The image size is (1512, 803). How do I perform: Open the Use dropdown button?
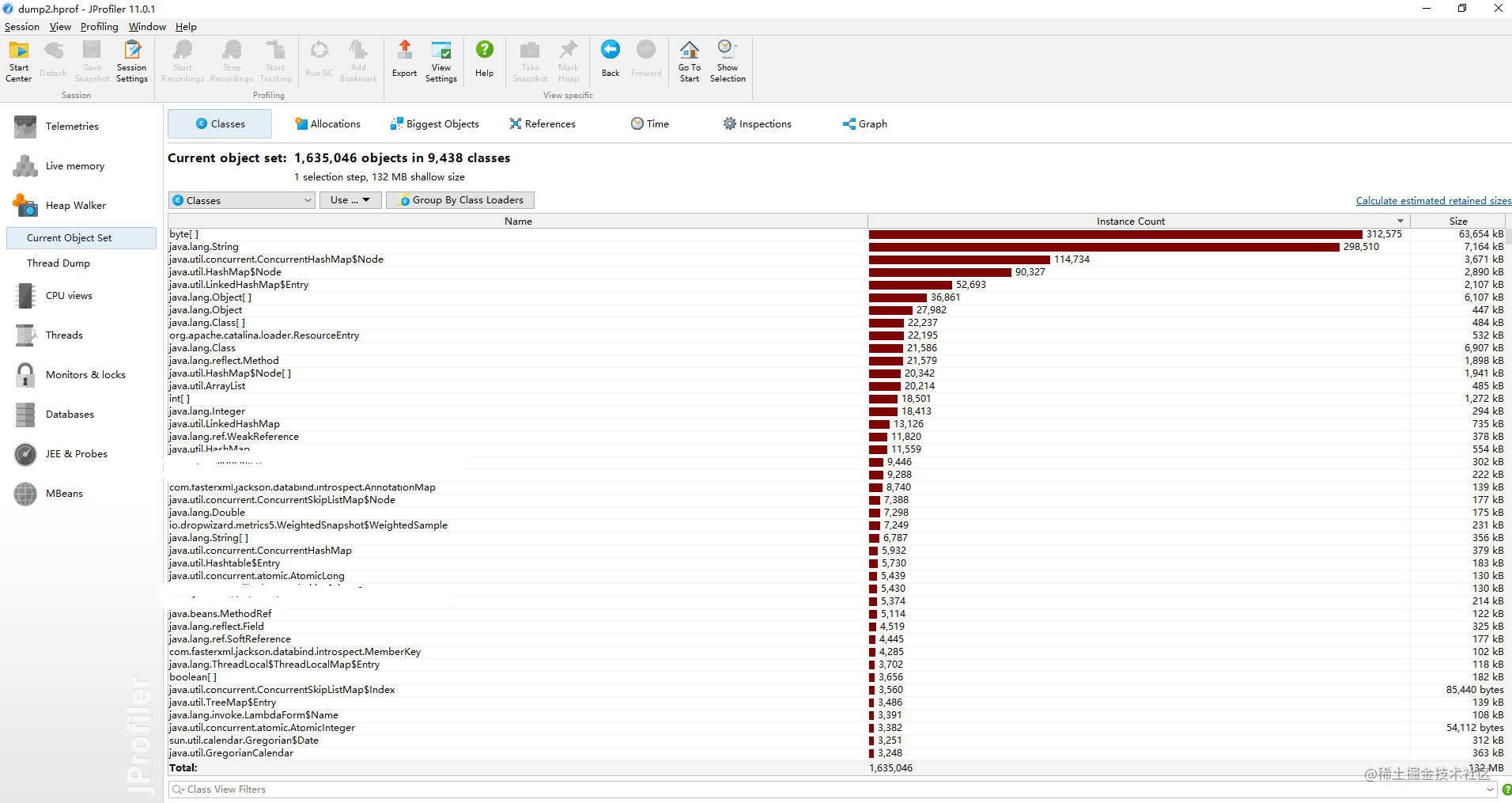350,200
